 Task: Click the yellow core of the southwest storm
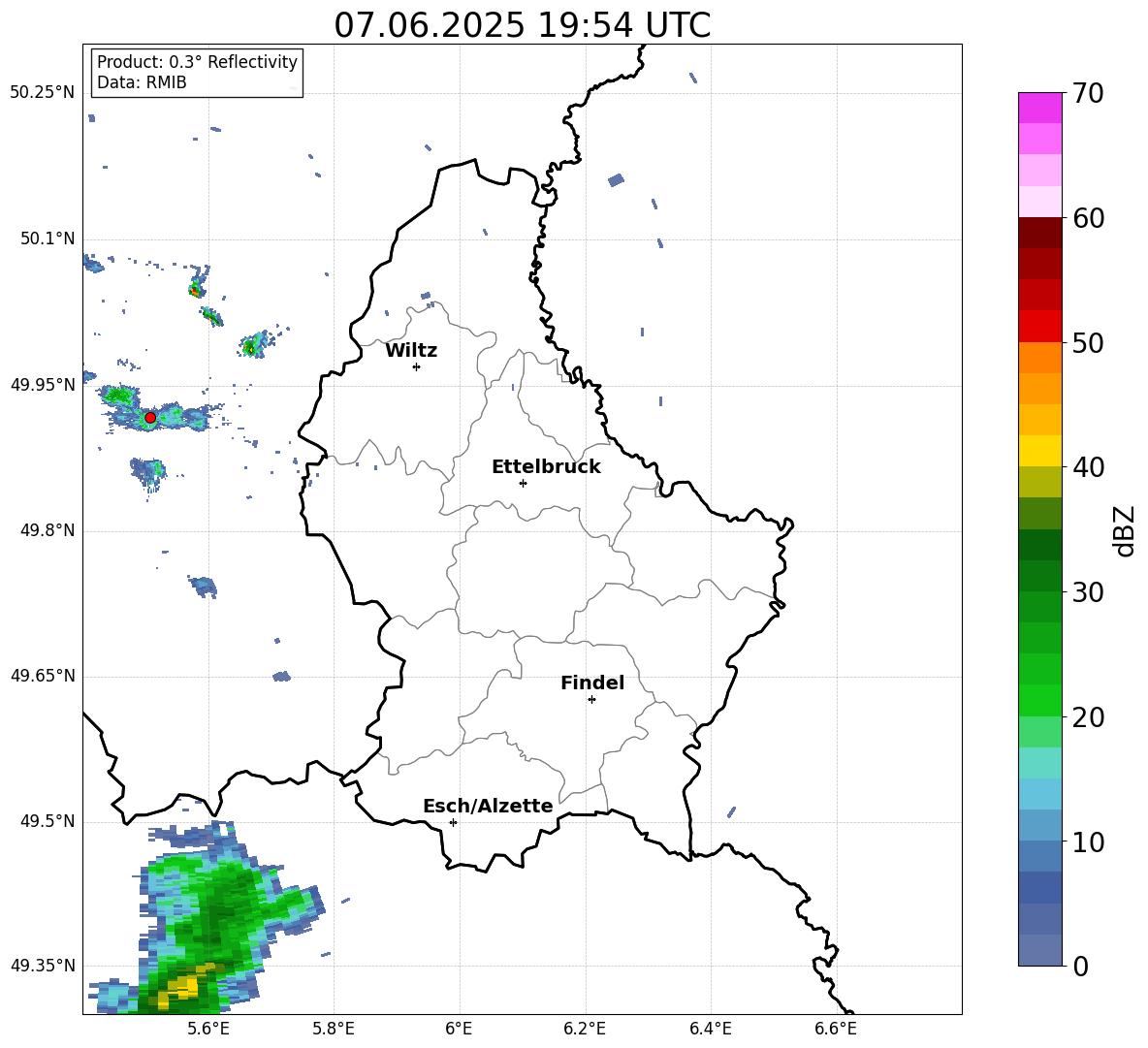[x=184, y=986]
